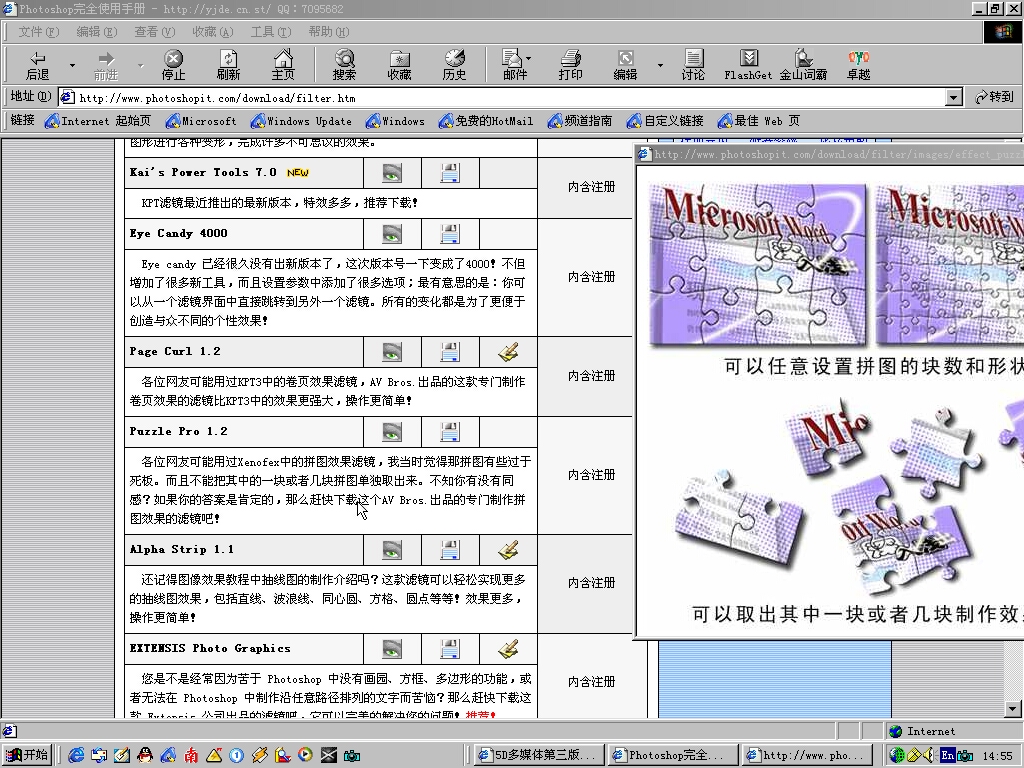The height and width of the screenshot is (768, 1024).
Task: Open the Windows Update link in links bar
Action: [x=301, y=121]
